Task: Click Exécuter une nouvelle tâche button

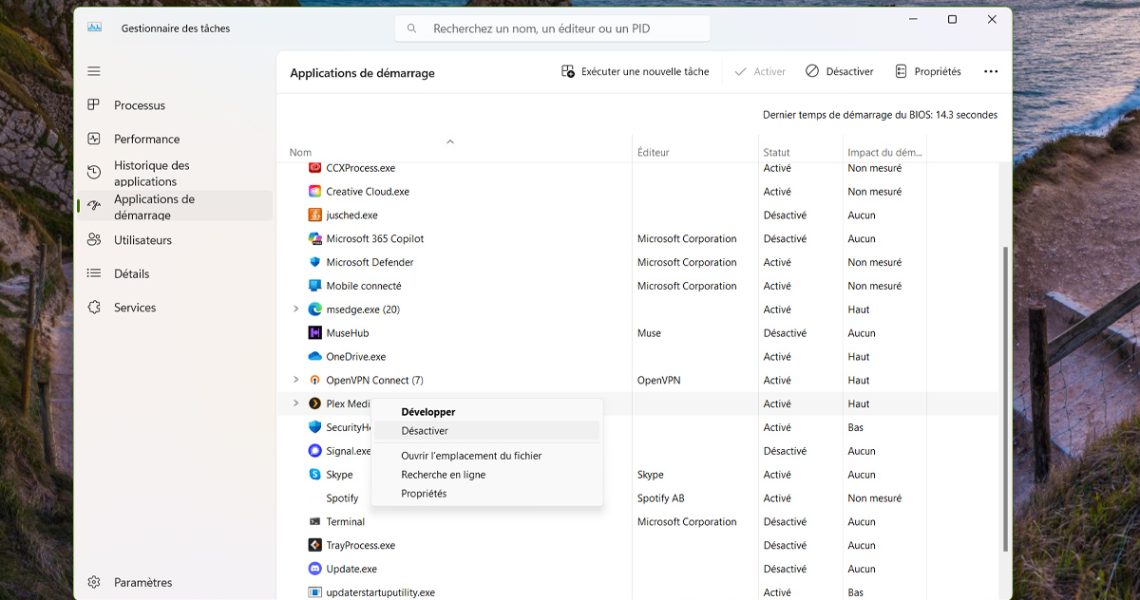Action: click(635, 72)
